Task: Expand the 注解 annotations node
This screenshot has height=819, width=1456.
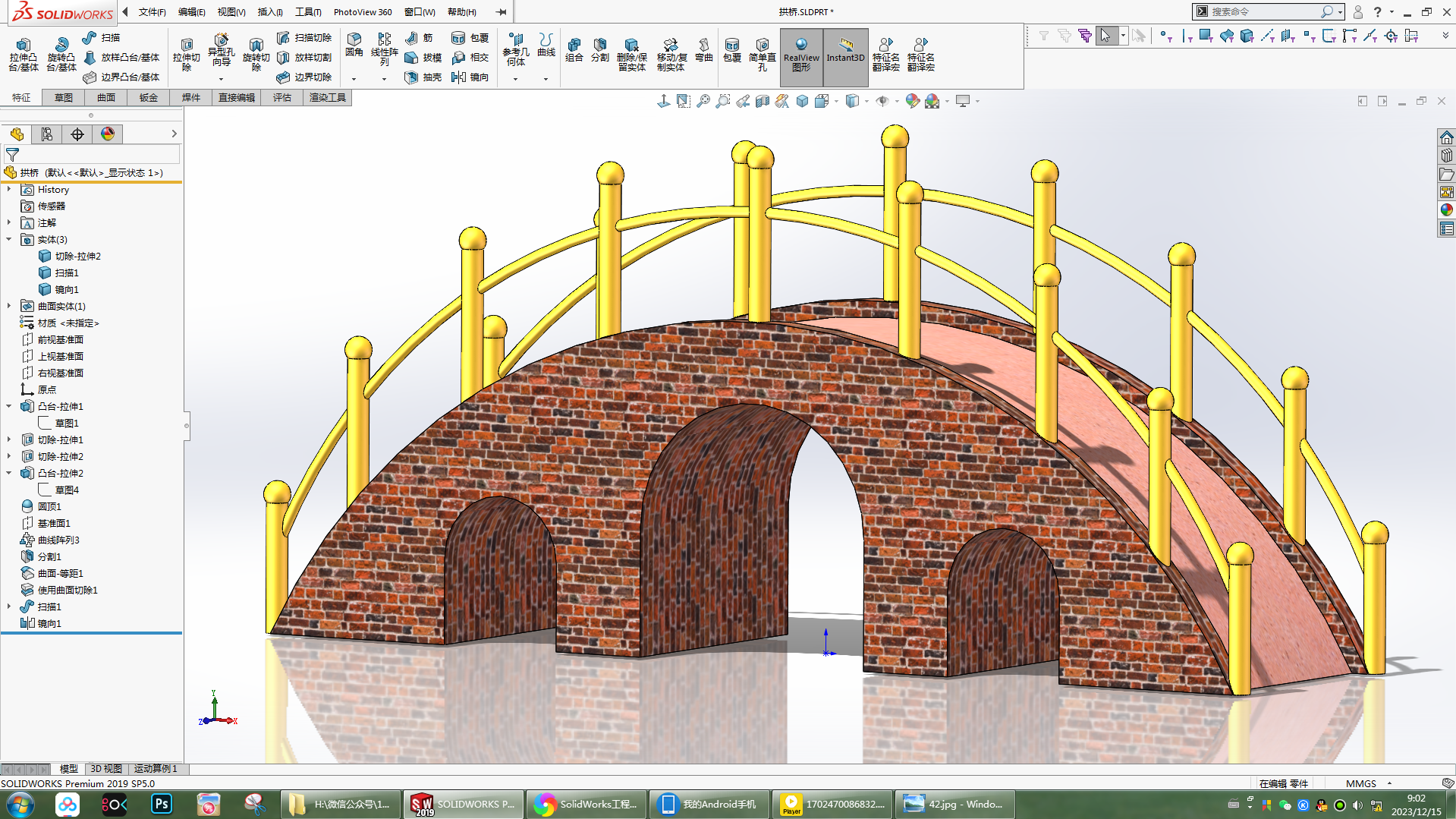Action: (9, 223)
